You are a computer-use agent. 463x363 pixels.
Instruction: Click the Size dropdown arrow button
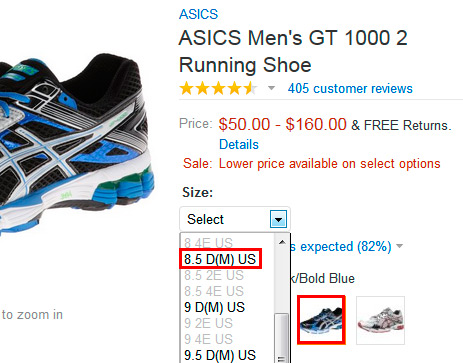[x=278, y=219]
